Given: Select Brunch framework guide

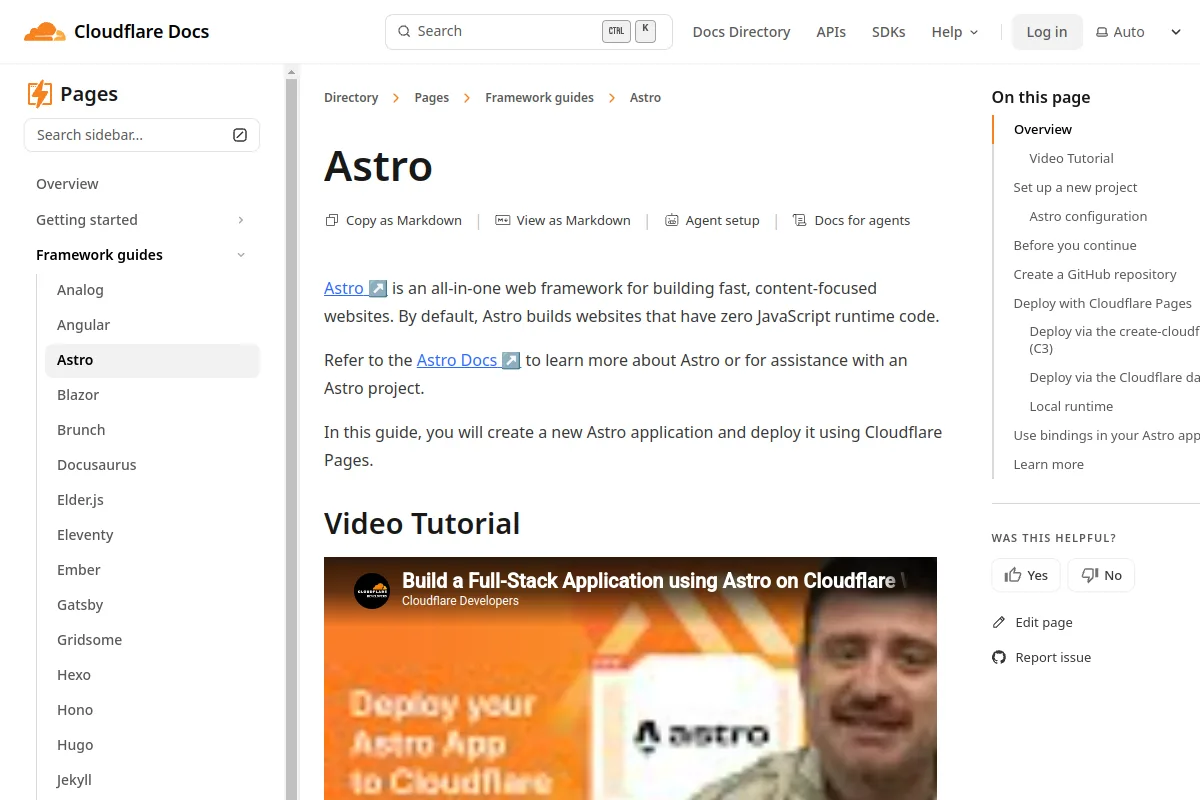Looking at the screenshot, I should click(152, 430).
